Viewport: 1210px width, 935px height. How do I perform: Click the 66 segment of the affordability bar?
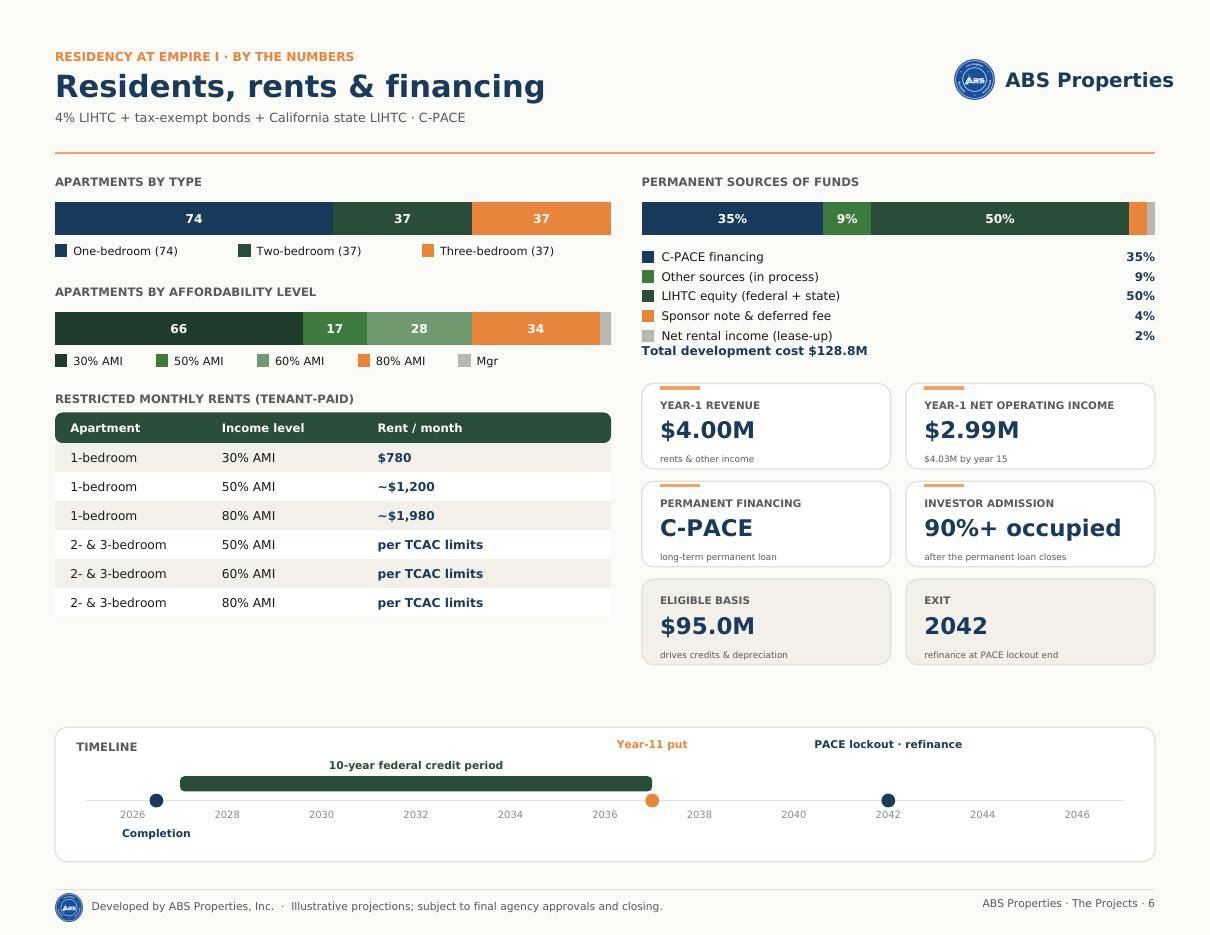(179, 328)
